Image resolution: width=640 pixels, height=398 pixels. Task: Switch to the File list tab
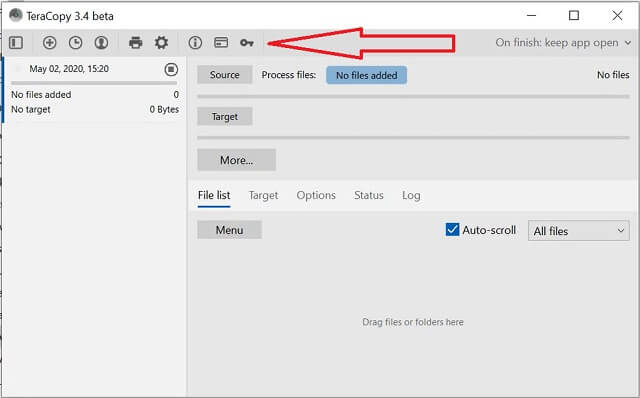[214, 196]
